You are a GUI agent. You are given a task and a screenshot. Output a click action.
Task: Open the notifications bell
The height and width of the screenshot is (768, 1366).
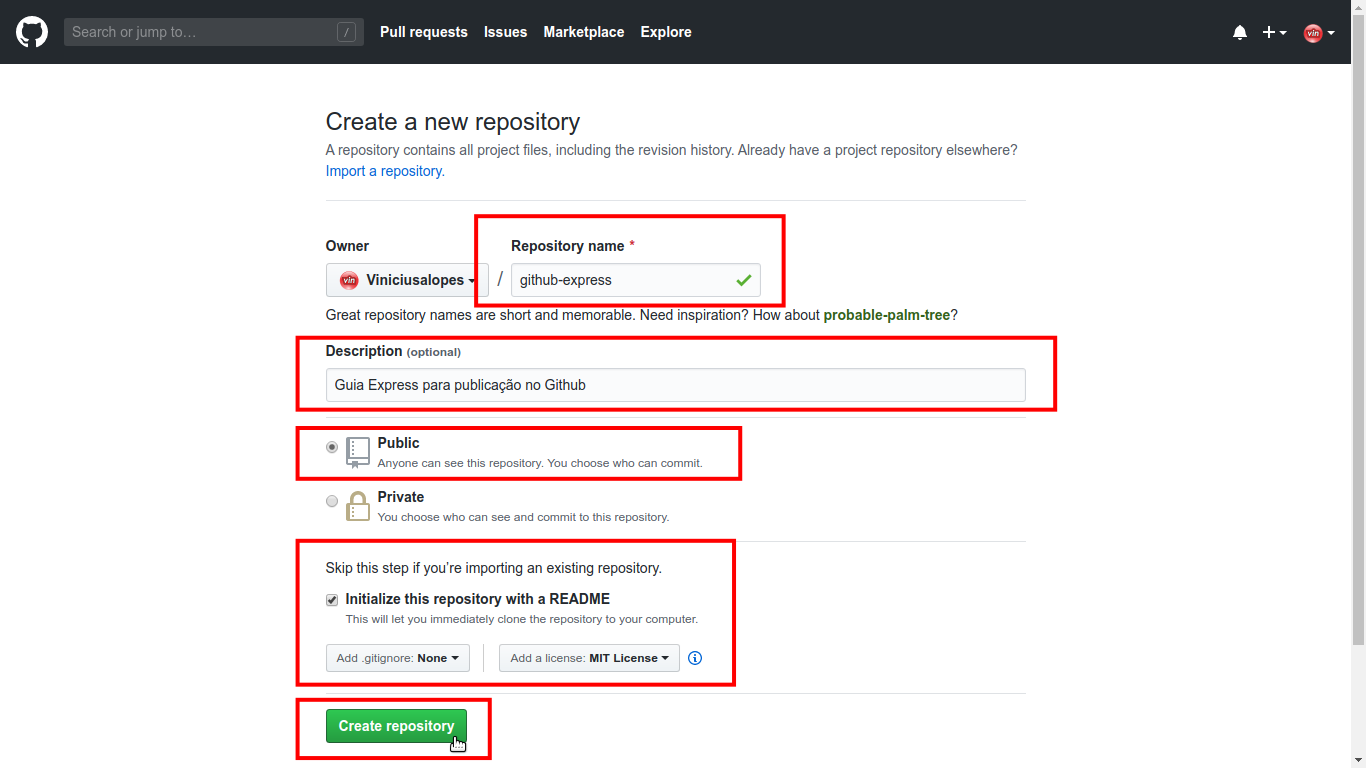(x=1240, y=32)
